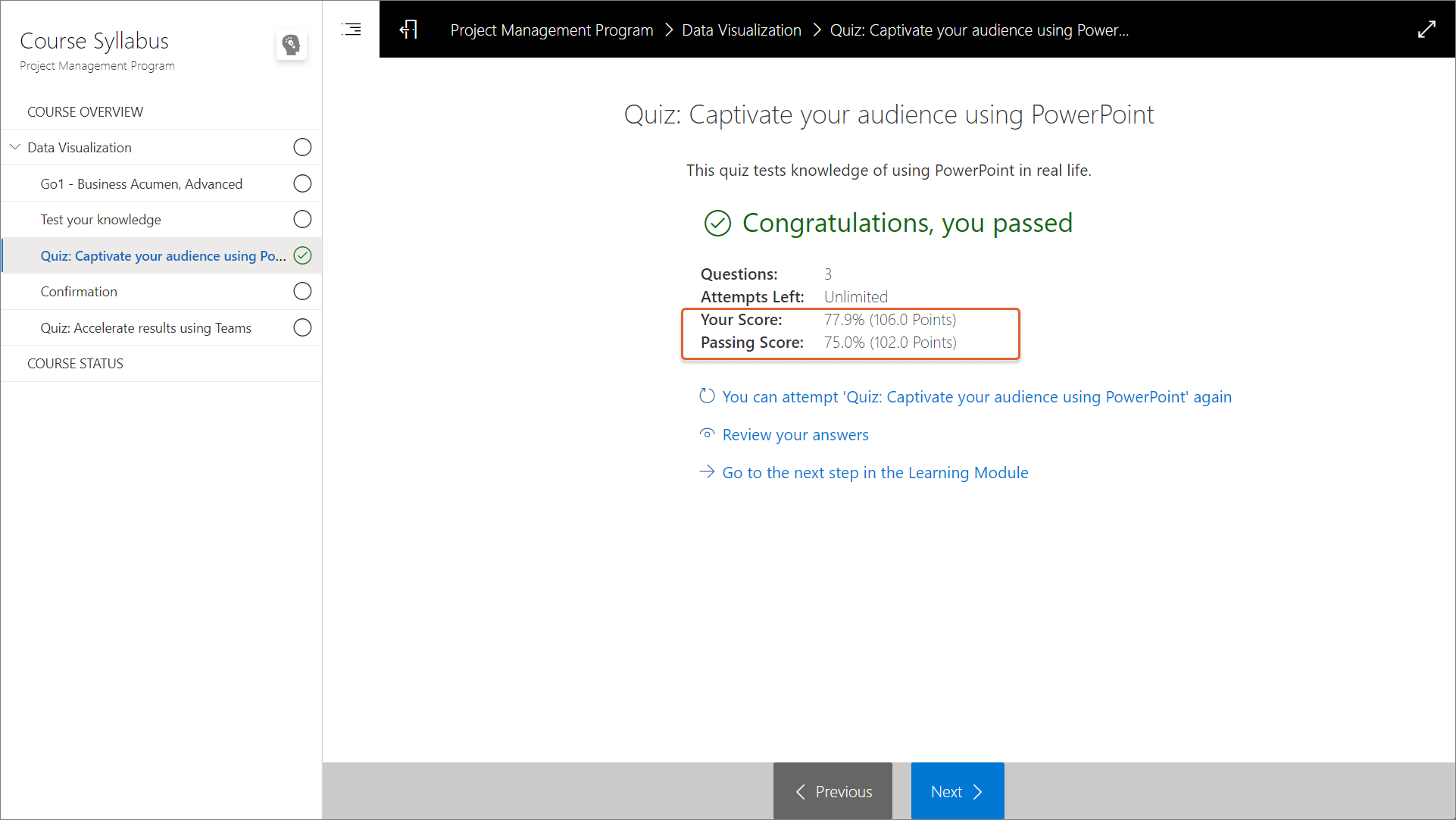
Task: Click the arrow icon before next step
Action: click(x=707, y=471)
